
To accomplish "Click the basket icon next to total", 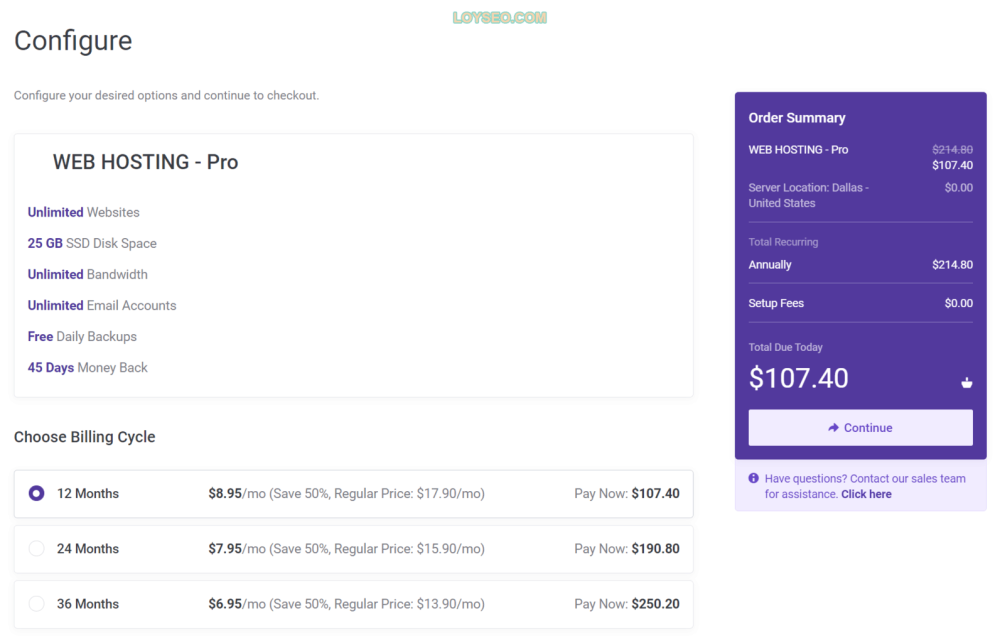I will coord(967,382).
